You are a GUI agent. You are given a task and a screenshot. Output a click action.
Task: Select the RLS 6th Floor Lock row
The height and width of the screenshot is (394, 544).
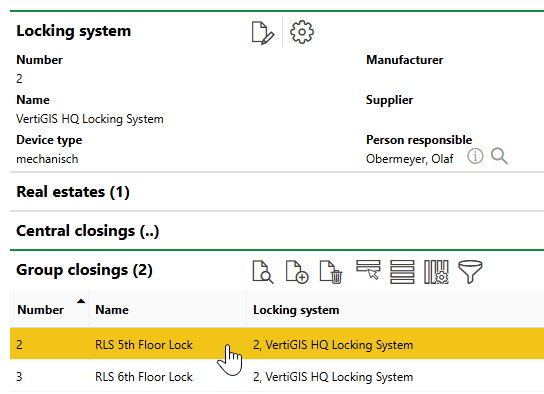click(x=277, y=376)
